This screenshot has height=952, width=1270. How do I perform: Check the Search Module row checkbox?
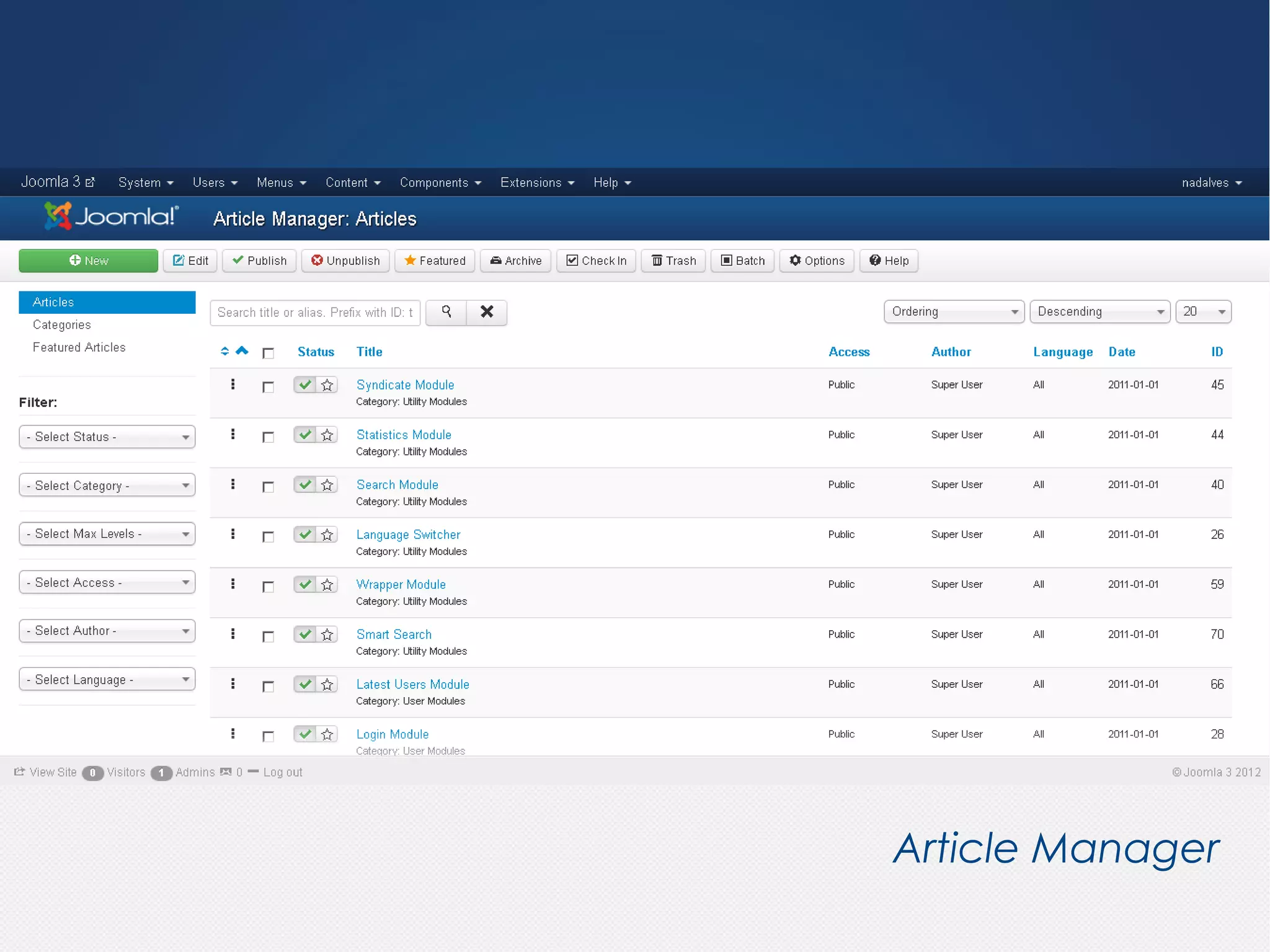click(268, 487)
